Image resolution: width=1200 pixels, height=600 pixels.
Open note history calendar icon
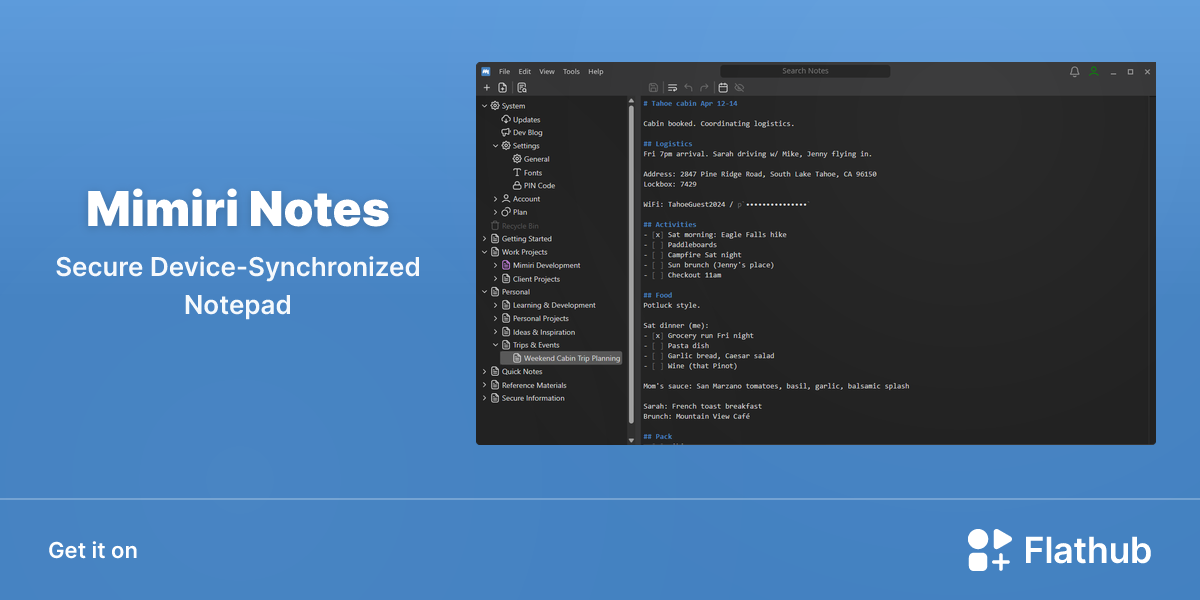723,88
